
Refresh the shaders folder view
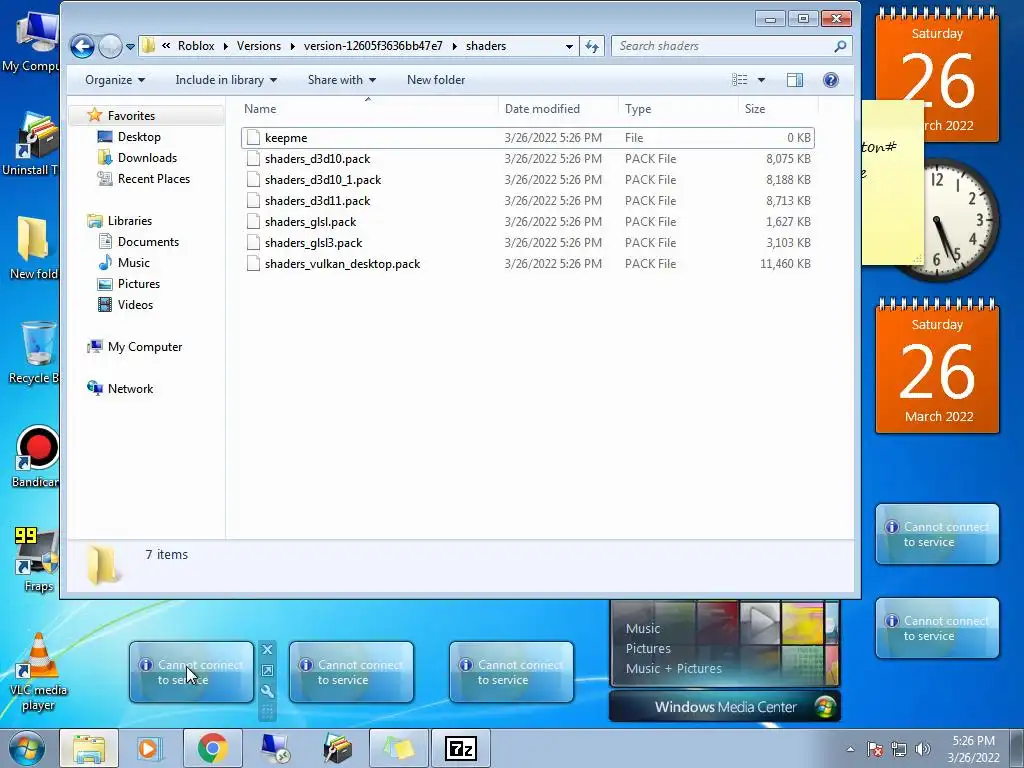[592, 46]
